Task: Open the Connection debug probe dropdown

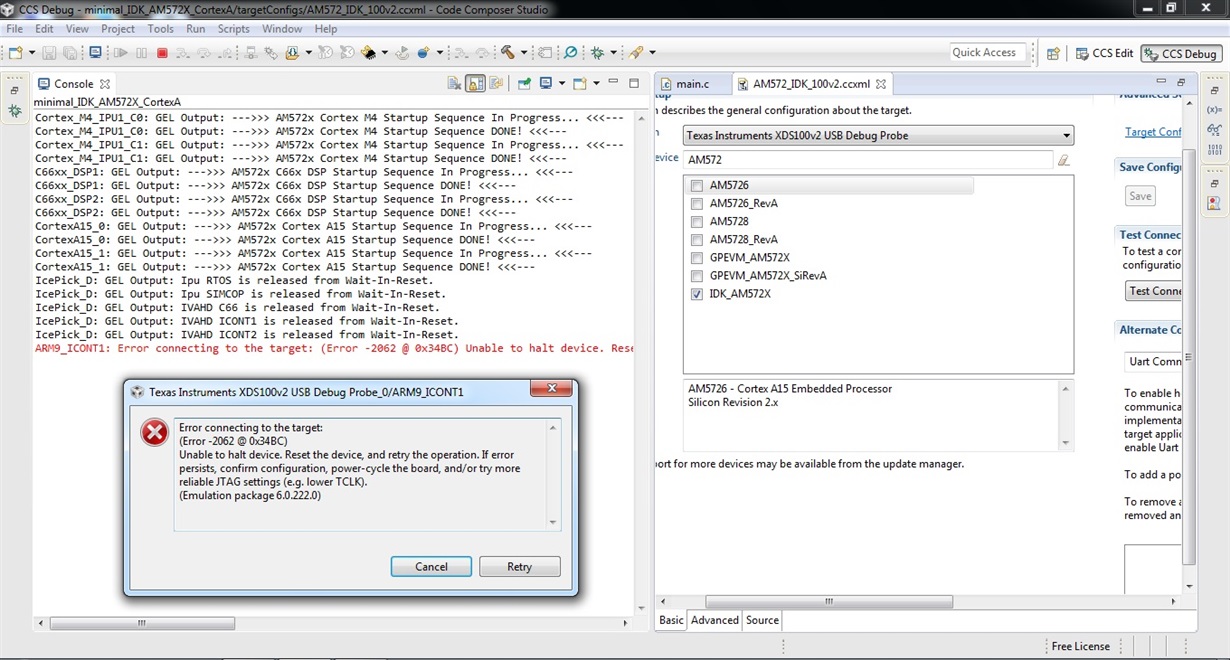Action: (879, 135)
